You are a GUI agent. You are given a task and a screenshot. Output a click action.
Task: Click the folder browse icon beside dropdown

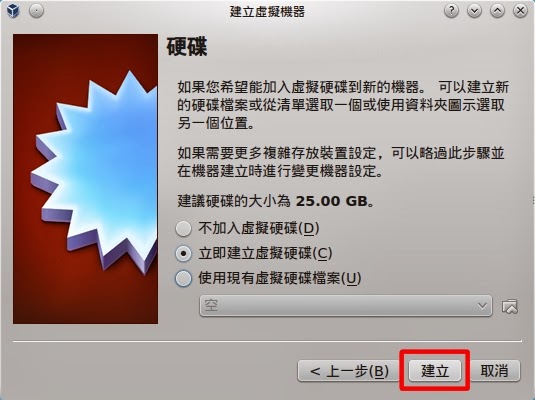coord(510,306)
